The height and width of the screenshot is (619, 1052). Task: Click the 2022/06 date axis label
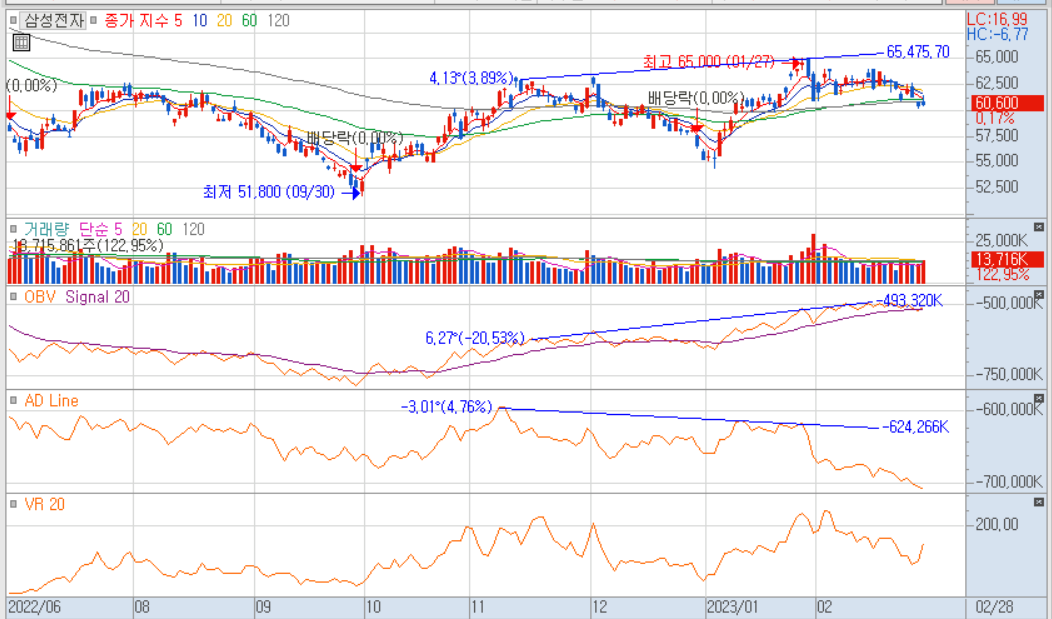(x=34, y=608)
